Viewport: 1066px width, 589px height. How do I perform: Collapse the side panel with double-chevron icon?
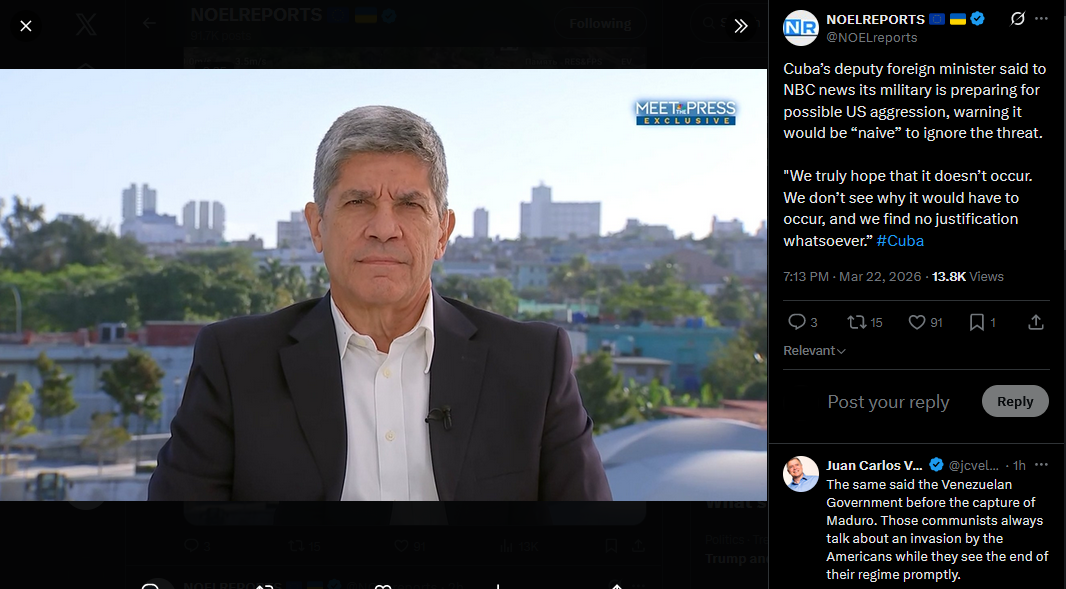click(x=741, y=26)
